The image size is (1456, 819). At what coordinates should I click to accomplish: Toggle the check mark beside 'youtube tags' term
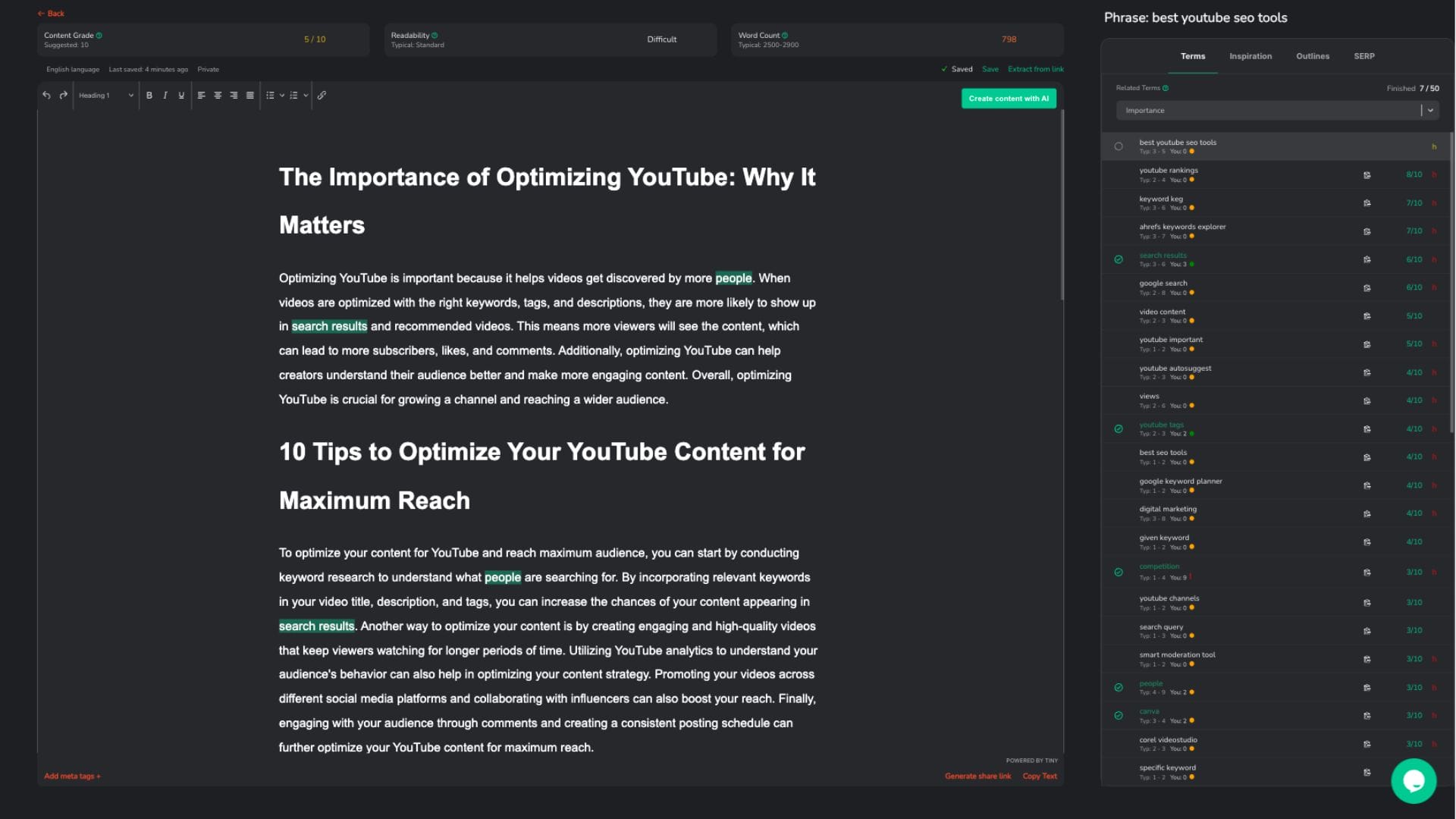coord(1119,429)
